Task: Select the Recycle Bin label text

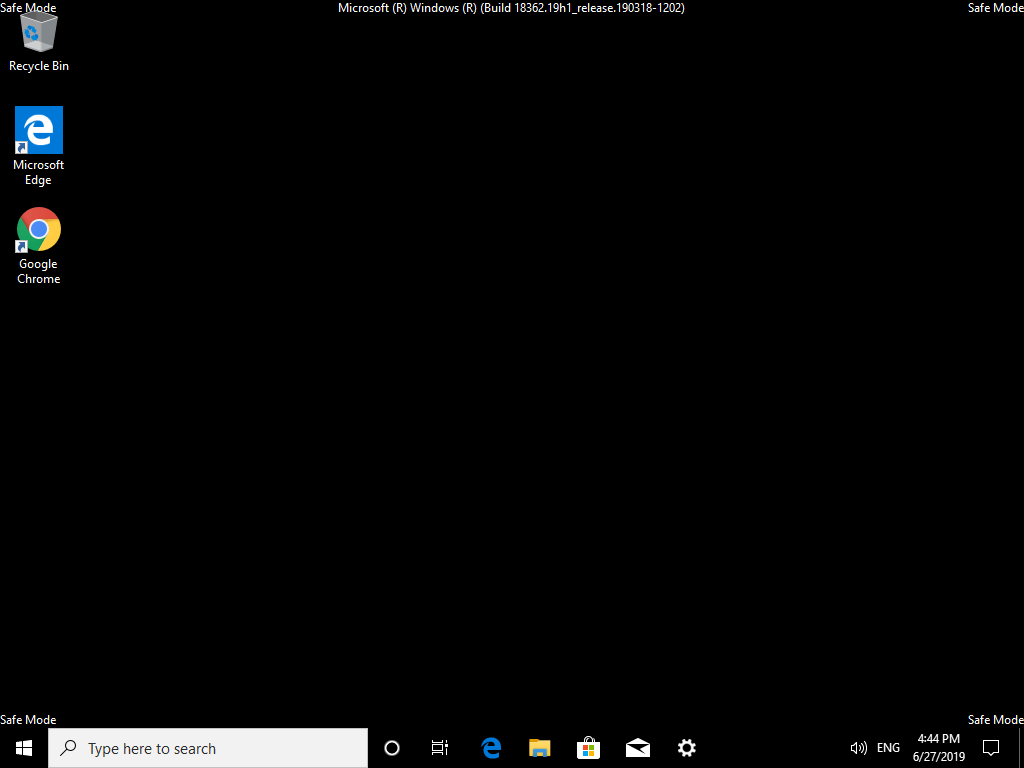Action: coord(38,65)
